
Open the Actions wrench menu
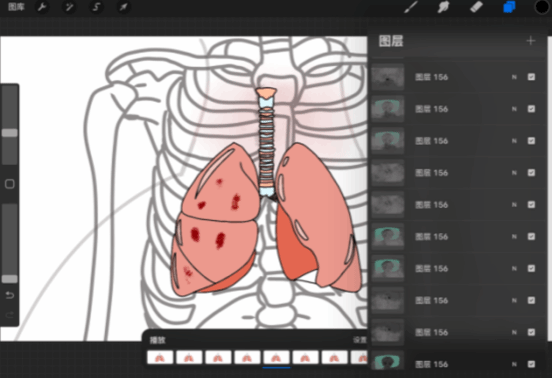pos(42,7)
